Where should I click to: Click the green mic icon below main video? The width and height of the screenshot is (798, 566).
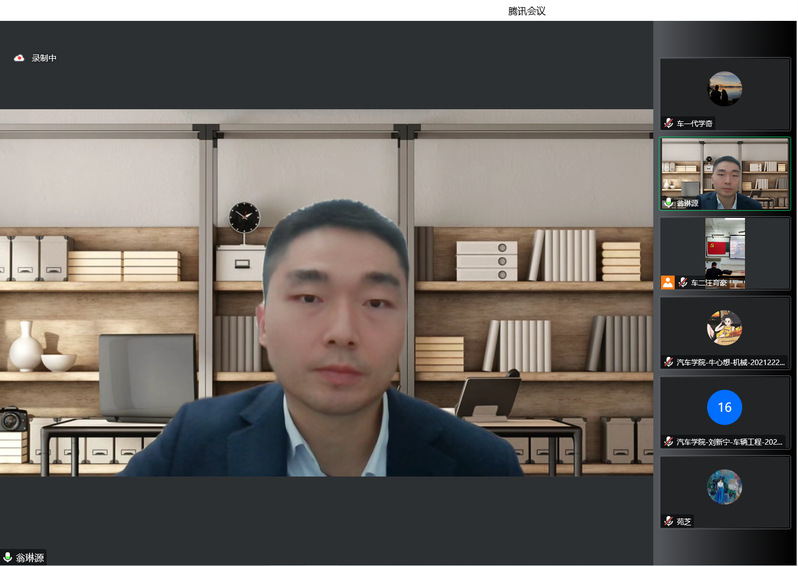tap(8, 557)
